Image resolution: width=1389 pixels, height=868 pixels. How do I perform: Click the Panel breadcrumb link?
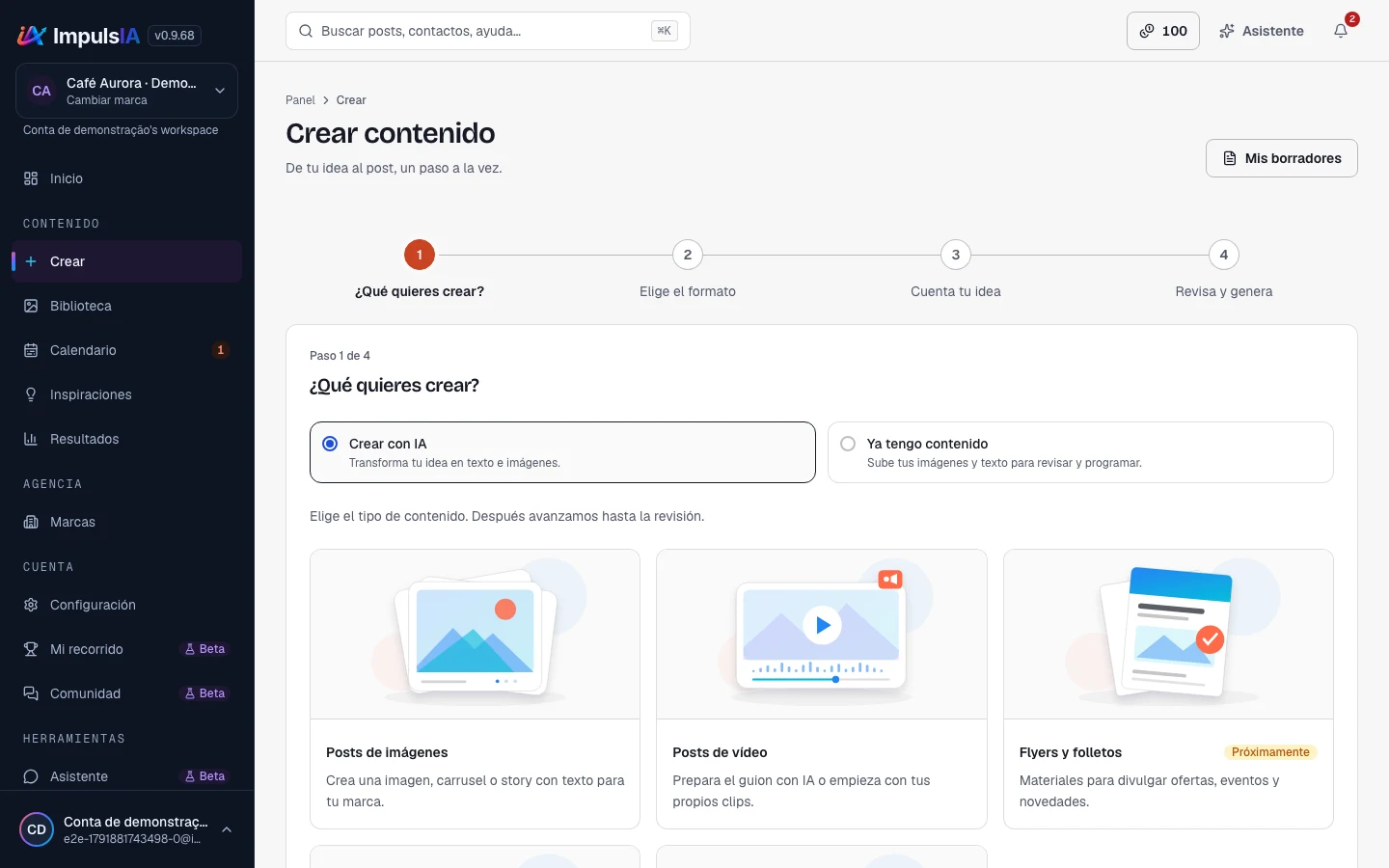300,100
